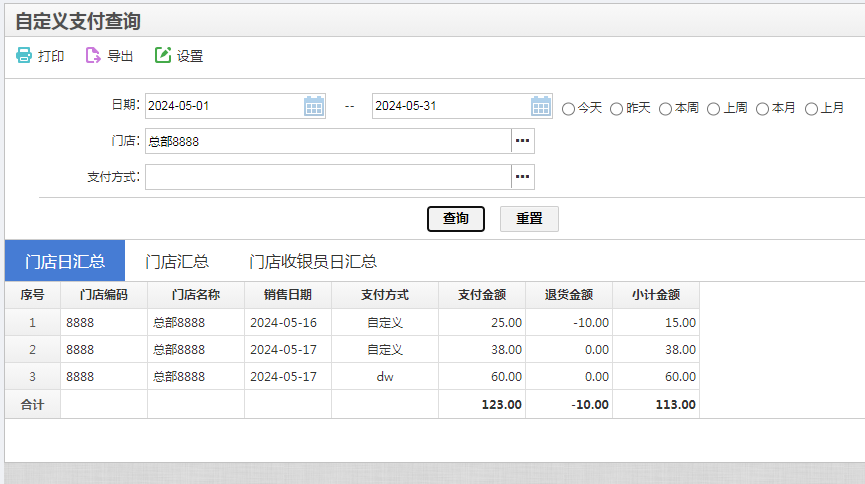This screenshot has height=484, width=865.
Task: Click the 门店编码 column header
Action: [104, 295]
